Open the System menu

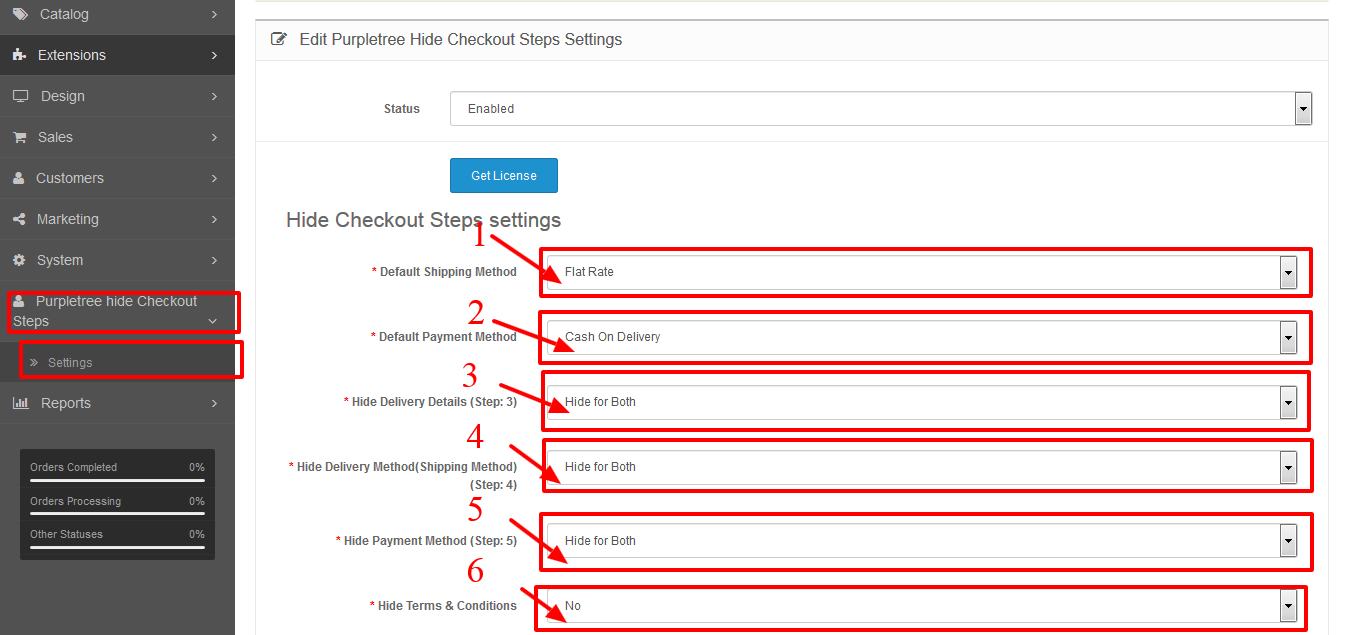coord(117,260)
